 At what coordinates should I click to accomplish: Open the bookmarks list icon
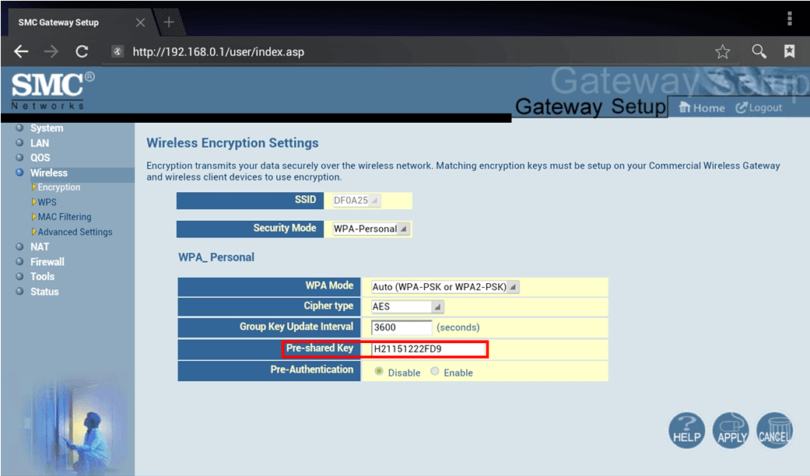(x=789, y=51)
